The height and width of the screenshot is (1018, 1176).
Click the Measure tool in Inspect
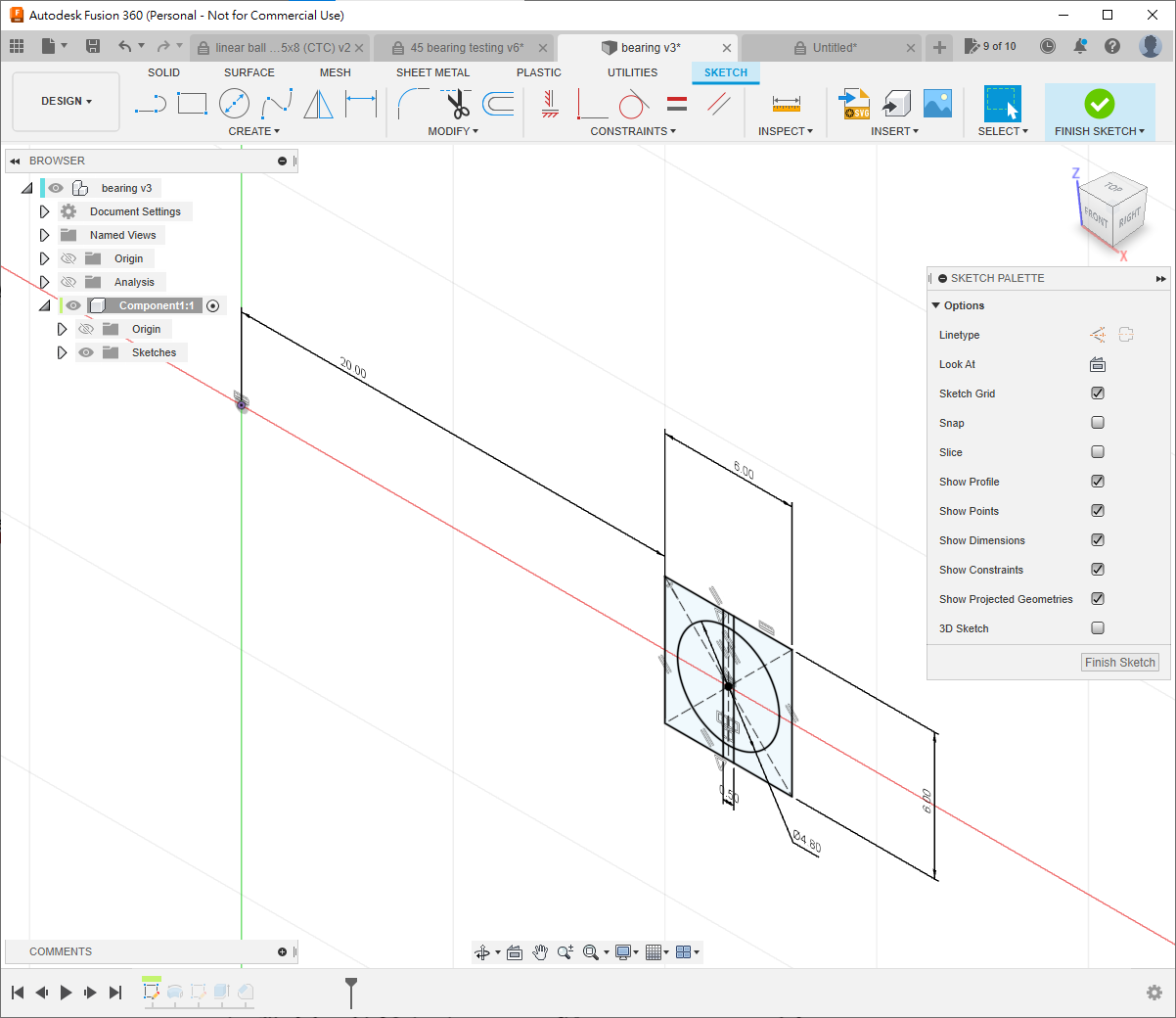pos(786,104)
